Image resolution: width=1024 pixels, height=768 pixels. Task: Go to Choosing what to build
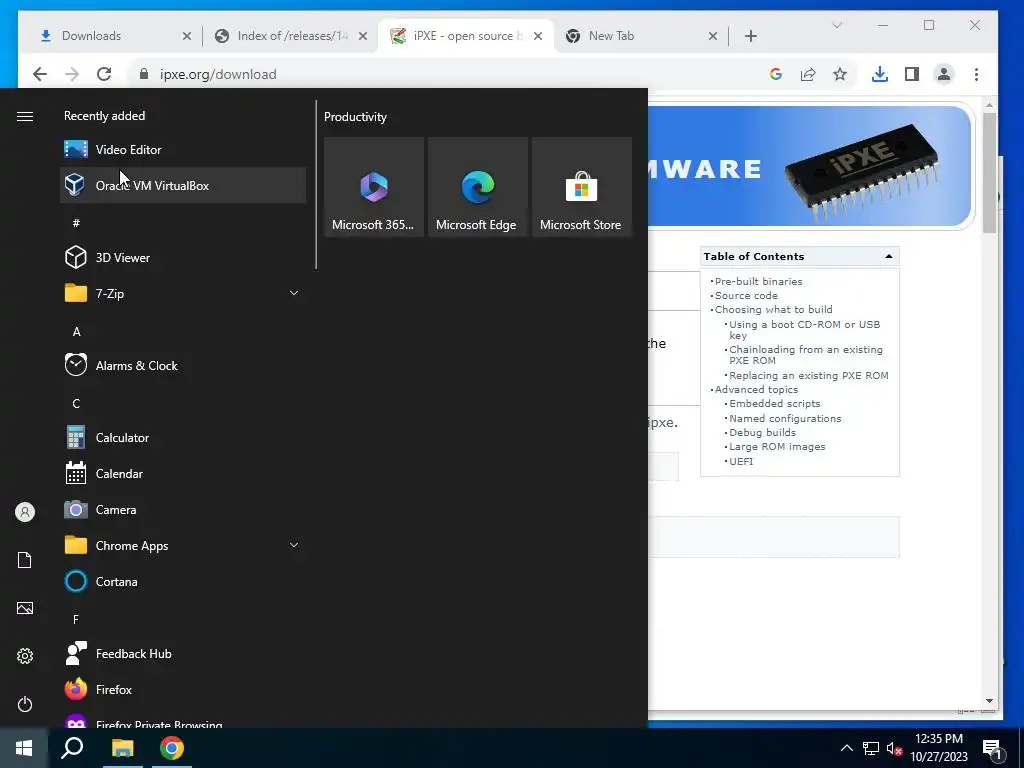[x=773, y=310]
